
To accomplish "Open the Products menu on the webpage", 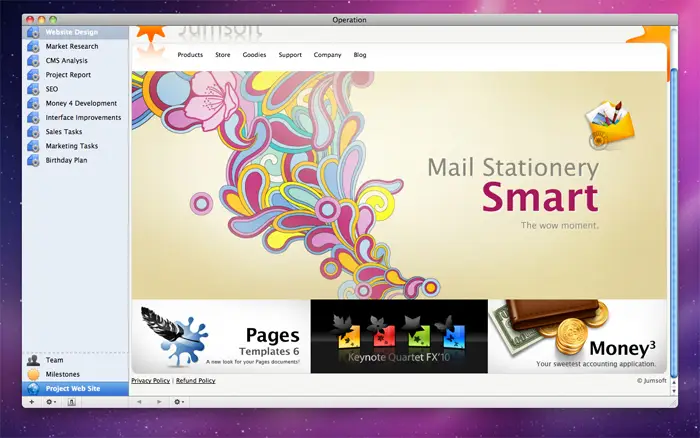I will point(190,55).
